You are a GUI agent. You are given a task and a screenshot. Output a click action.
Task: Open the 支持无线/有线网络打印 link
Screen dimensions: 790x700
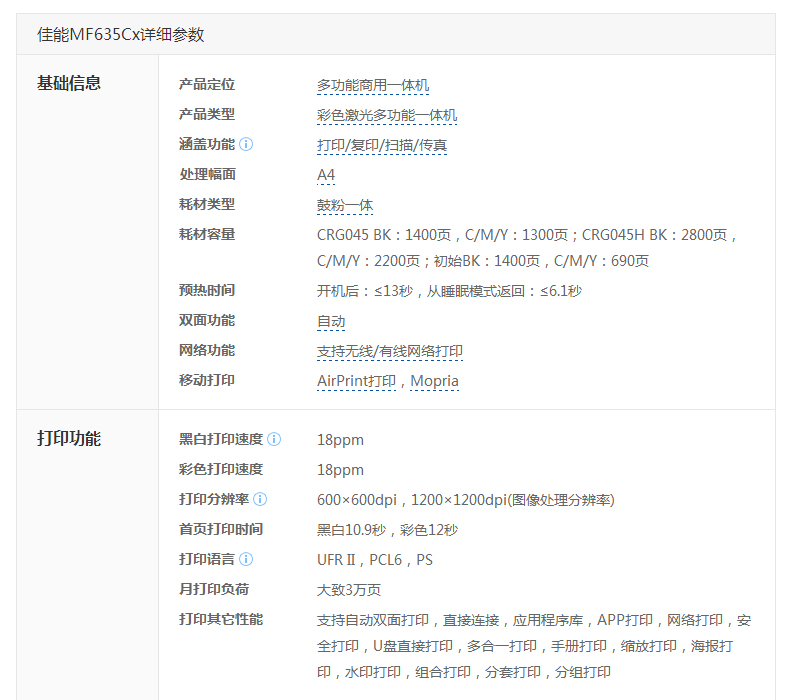click(x=390, y=352)
